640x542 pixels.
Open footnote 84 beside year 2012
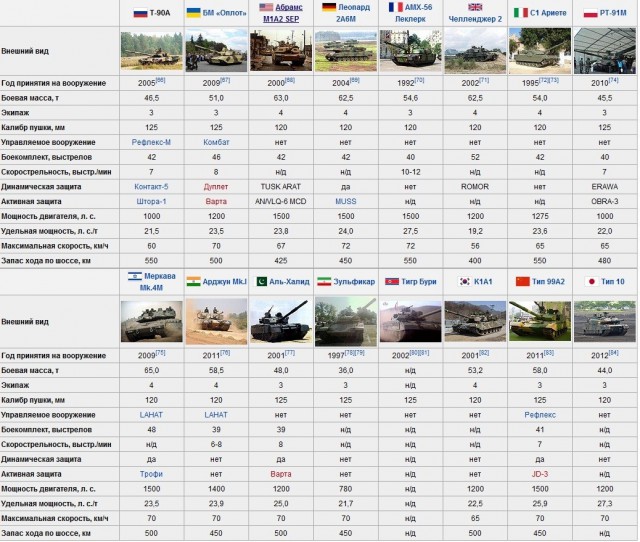tap(613, 353)
